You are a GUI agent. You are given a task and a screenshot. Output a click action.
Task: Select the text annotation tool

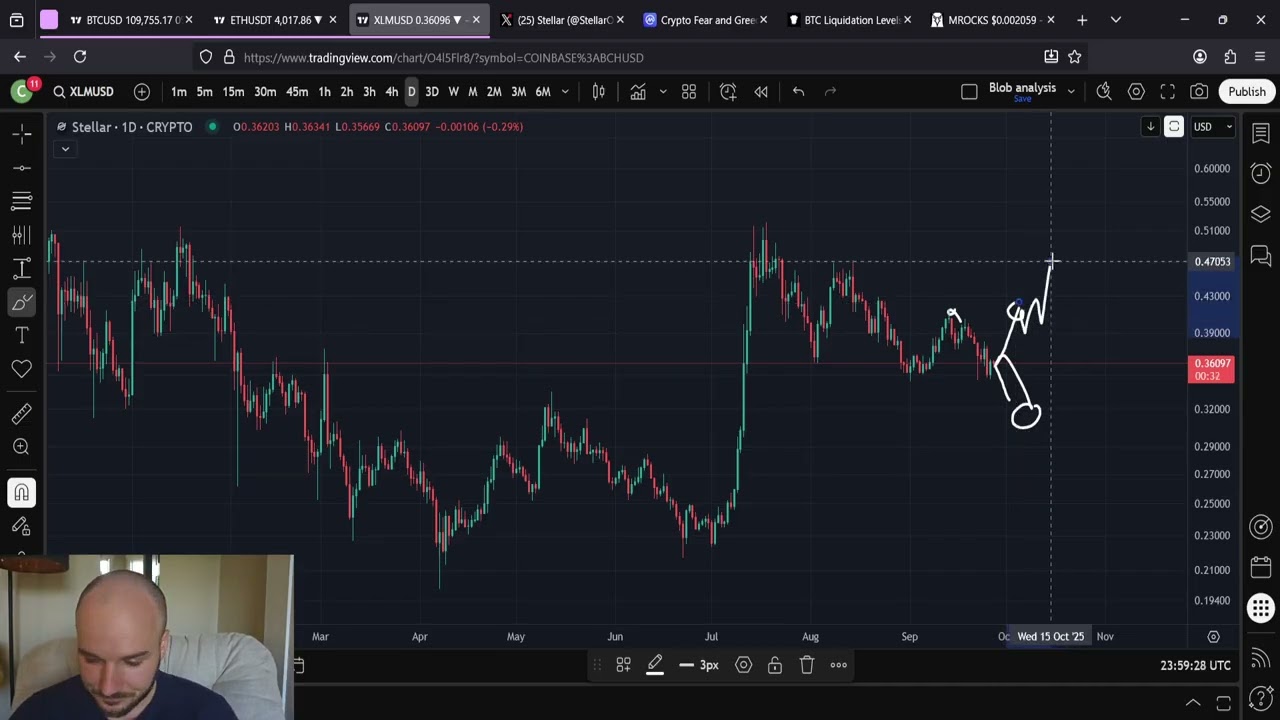(22, 335)
